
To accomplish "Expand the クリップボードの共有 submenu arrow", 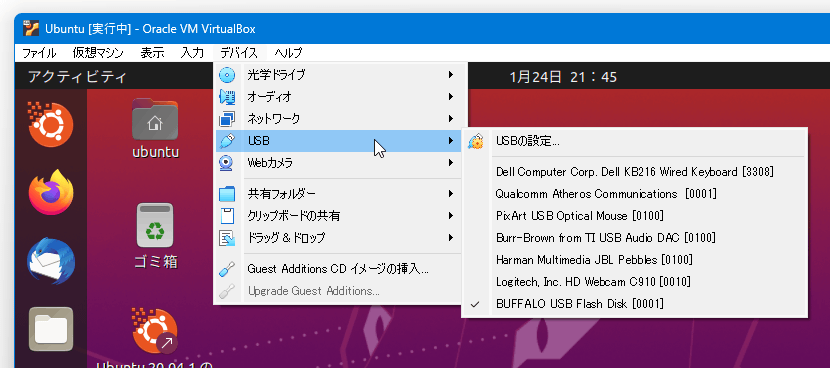I will pyautogui.click(x=450, y=216).
